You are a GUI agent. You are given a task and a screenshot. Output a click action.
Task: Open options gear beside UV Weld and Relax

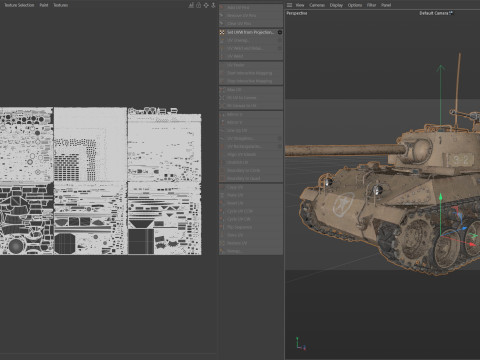point(280,48)
